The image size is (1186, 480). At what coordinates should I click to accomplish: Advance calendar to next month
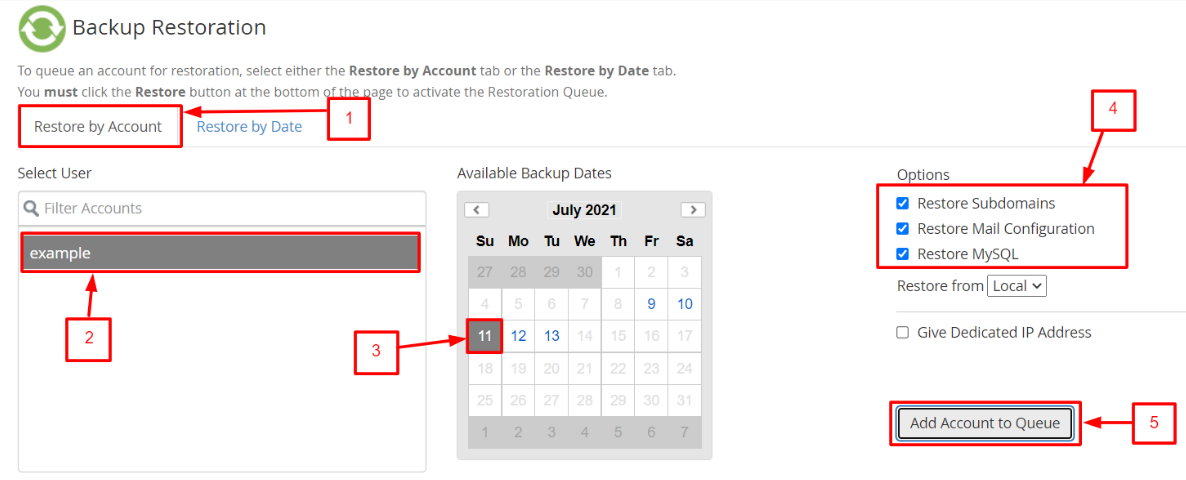tap(693, 210)
